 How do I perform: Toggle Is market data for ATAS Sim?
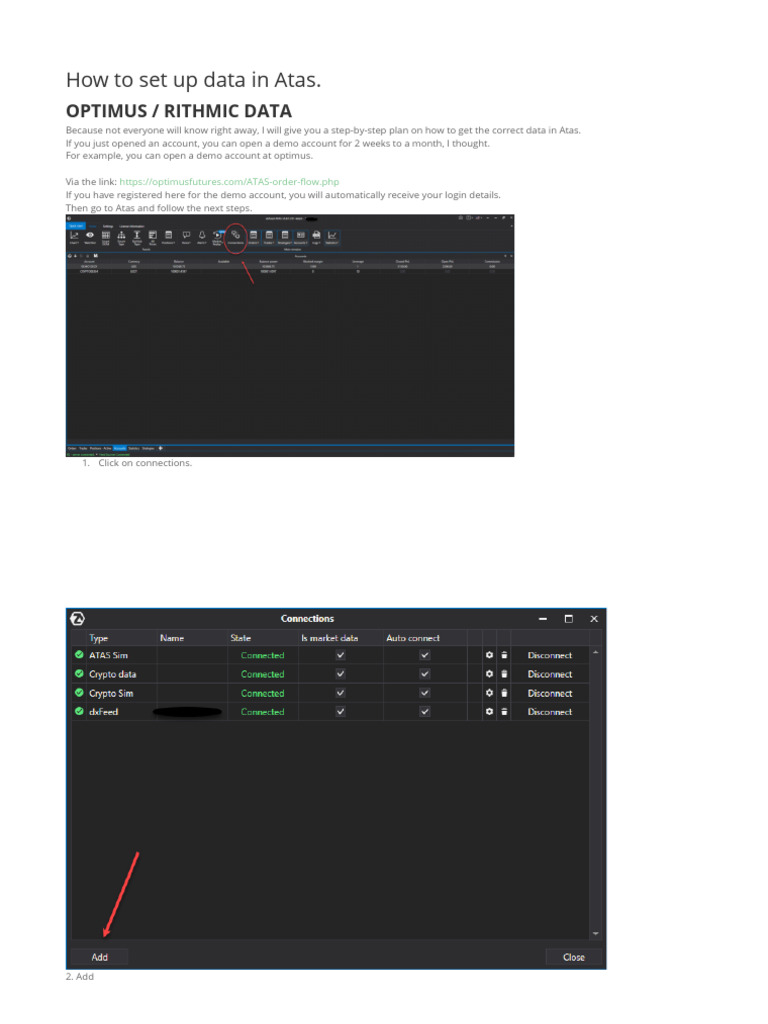pyautogui.click(x=340, y=655)
